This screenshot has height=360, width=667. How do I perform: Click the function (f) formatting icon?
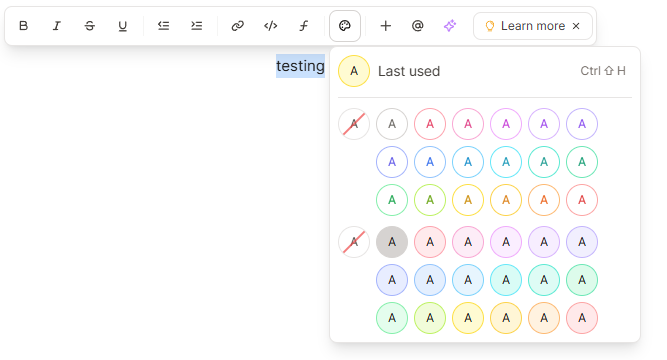pyautogui.click(x=303, y=26)
